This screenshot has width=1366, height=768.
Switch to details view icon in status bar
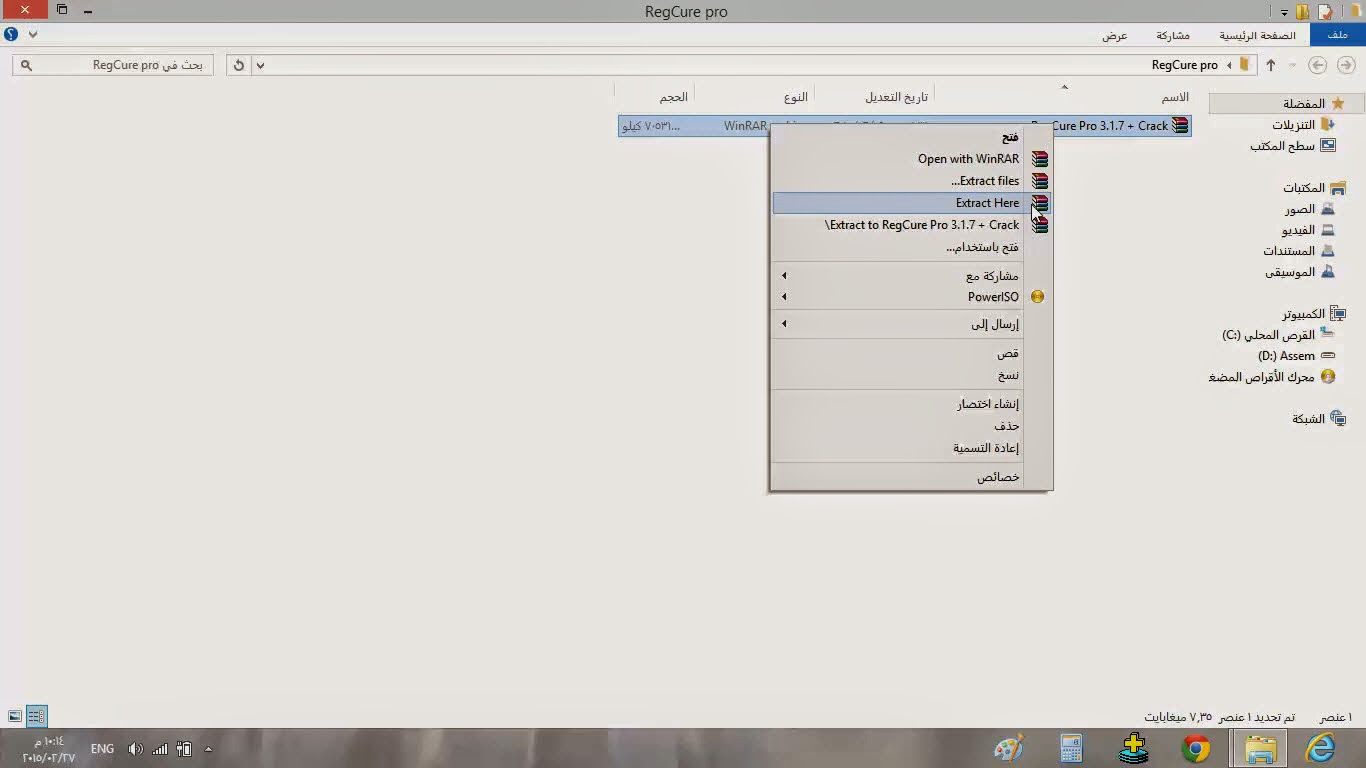pyautogui.click(x=36, y=716)
